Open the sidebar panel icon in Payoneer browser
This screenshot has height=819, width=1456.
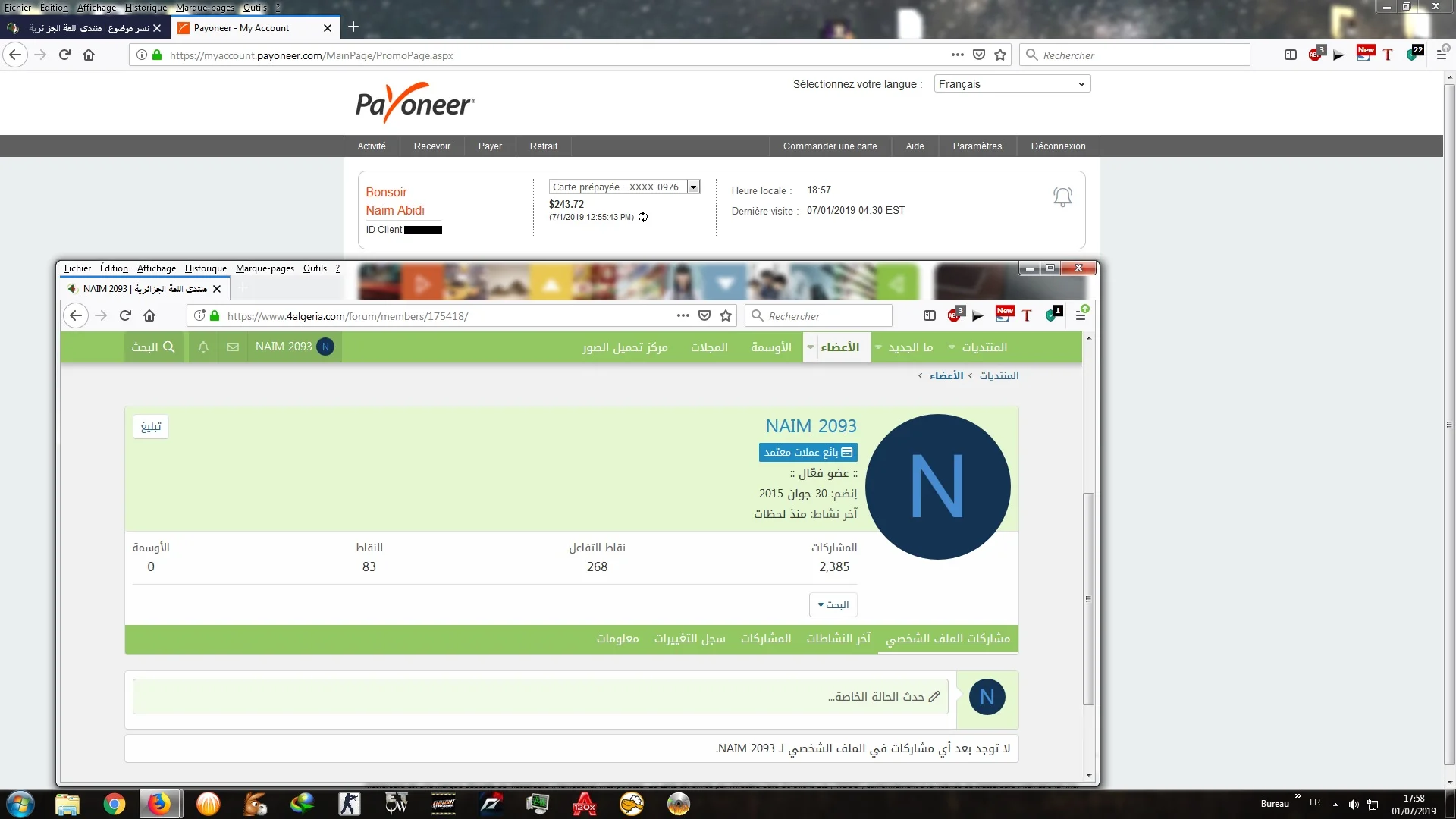(1290, 55)
